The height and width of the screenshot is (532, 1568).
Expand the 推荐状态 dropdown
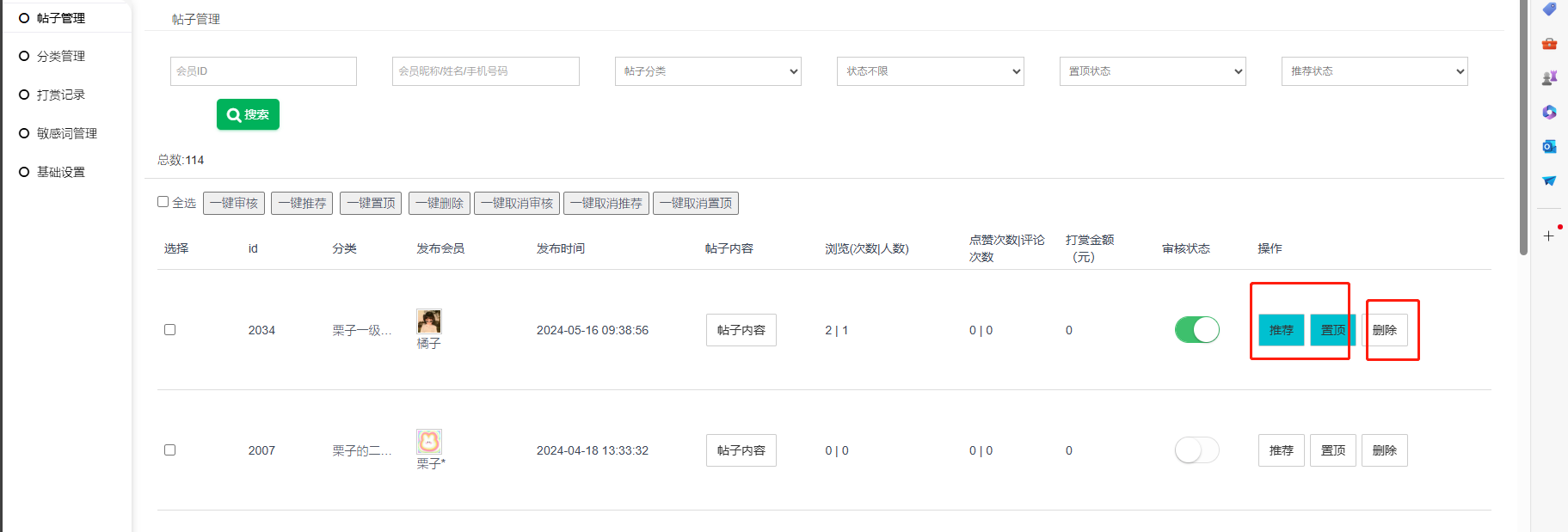click(1374, 71)
